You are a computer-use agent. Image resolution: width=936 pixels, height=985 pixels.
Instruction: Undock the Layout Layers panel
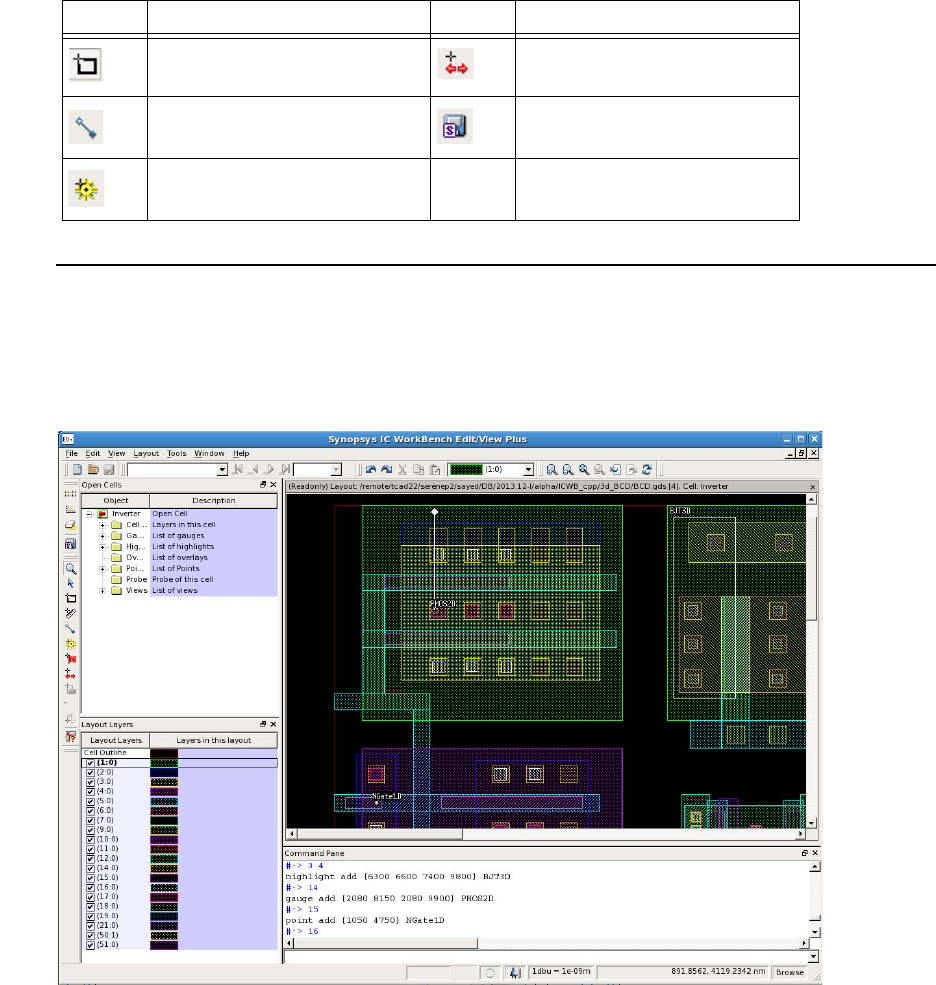(263, 724)
